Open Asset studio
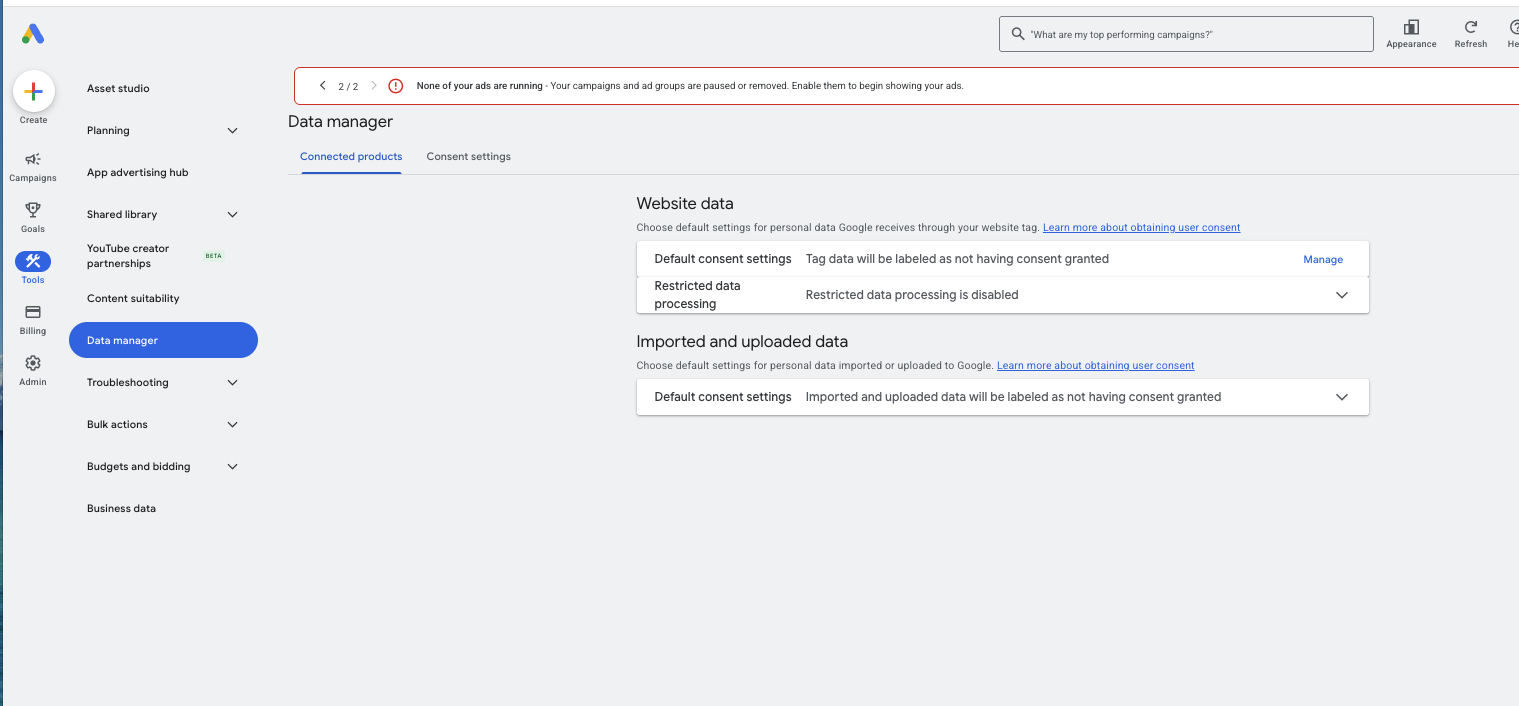The width and height of the screenshot is (1519, 706). click(x=118, y=89)
